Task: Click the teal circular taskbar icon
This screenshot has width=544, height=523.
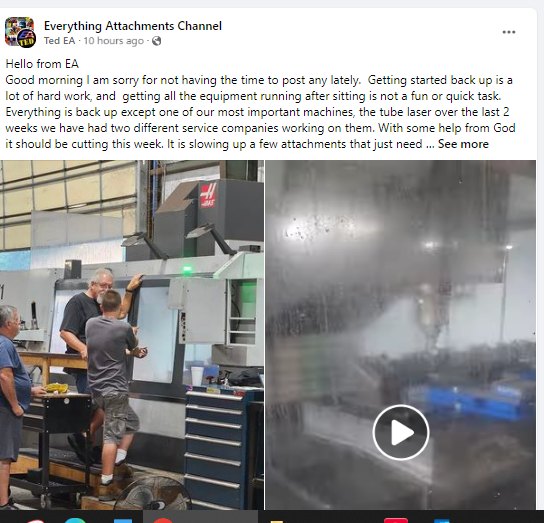Action: [x=75, y=520]
